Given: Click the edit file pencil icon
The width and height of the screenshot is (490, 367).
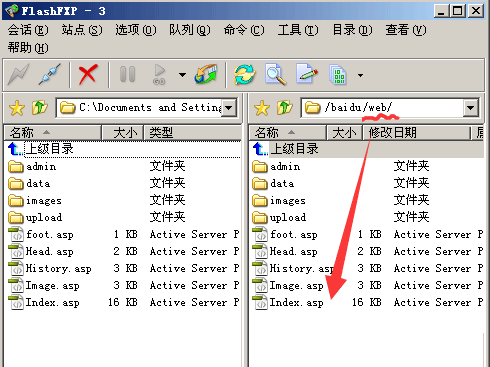Looking at the screenshot, I should [307, 74].
